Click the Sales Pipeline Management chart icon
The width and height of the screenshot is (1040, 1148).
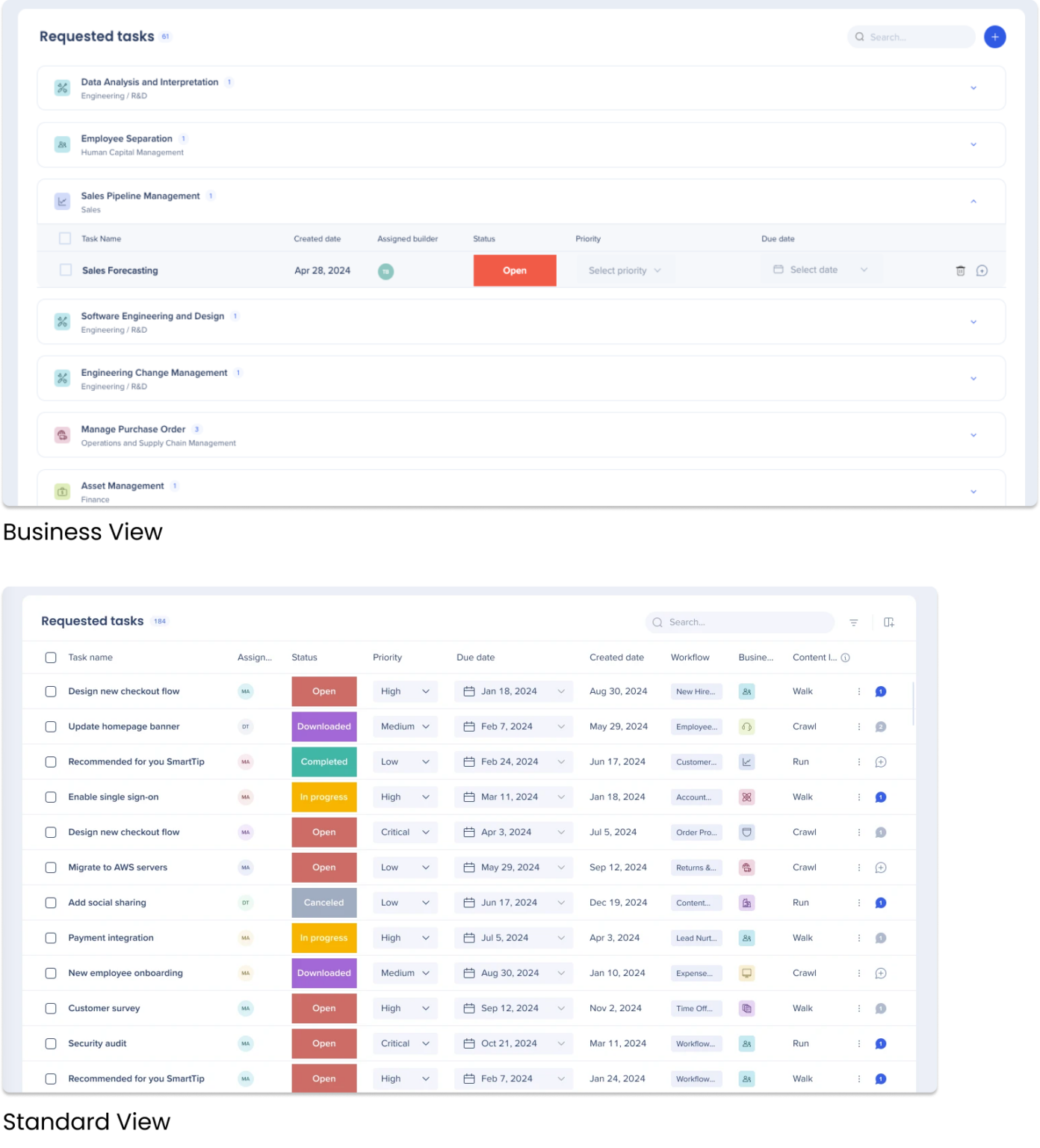point(62,201)
